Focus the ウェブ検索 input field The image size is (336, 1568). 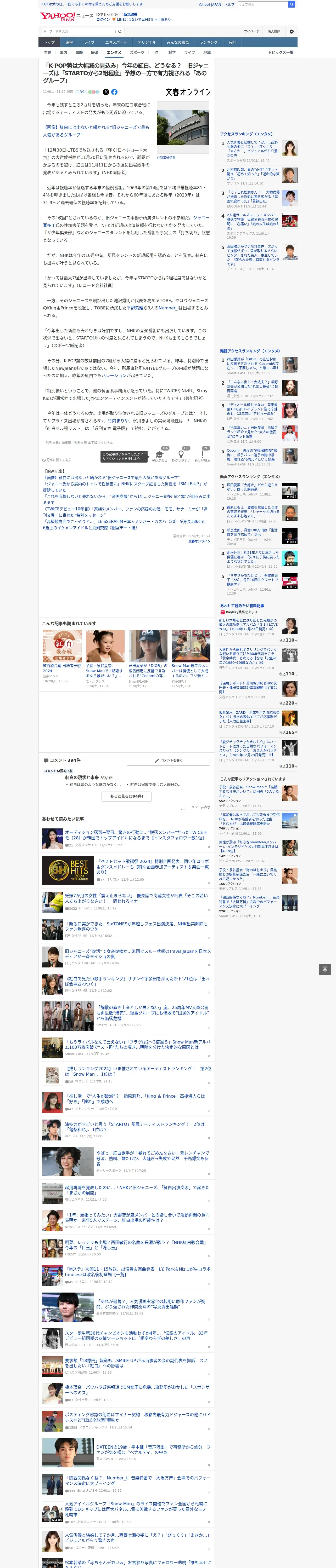tap(263, 4)
